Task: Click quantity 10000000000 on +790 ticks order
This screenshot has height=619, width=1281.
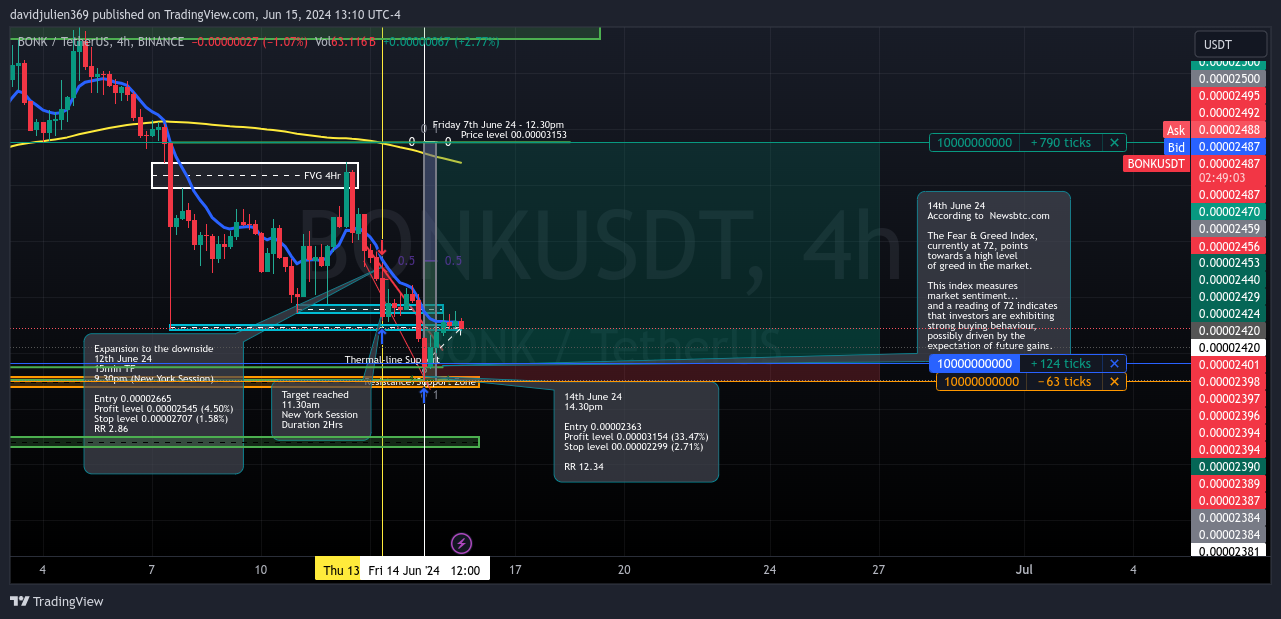Action: tap(975, 143)
